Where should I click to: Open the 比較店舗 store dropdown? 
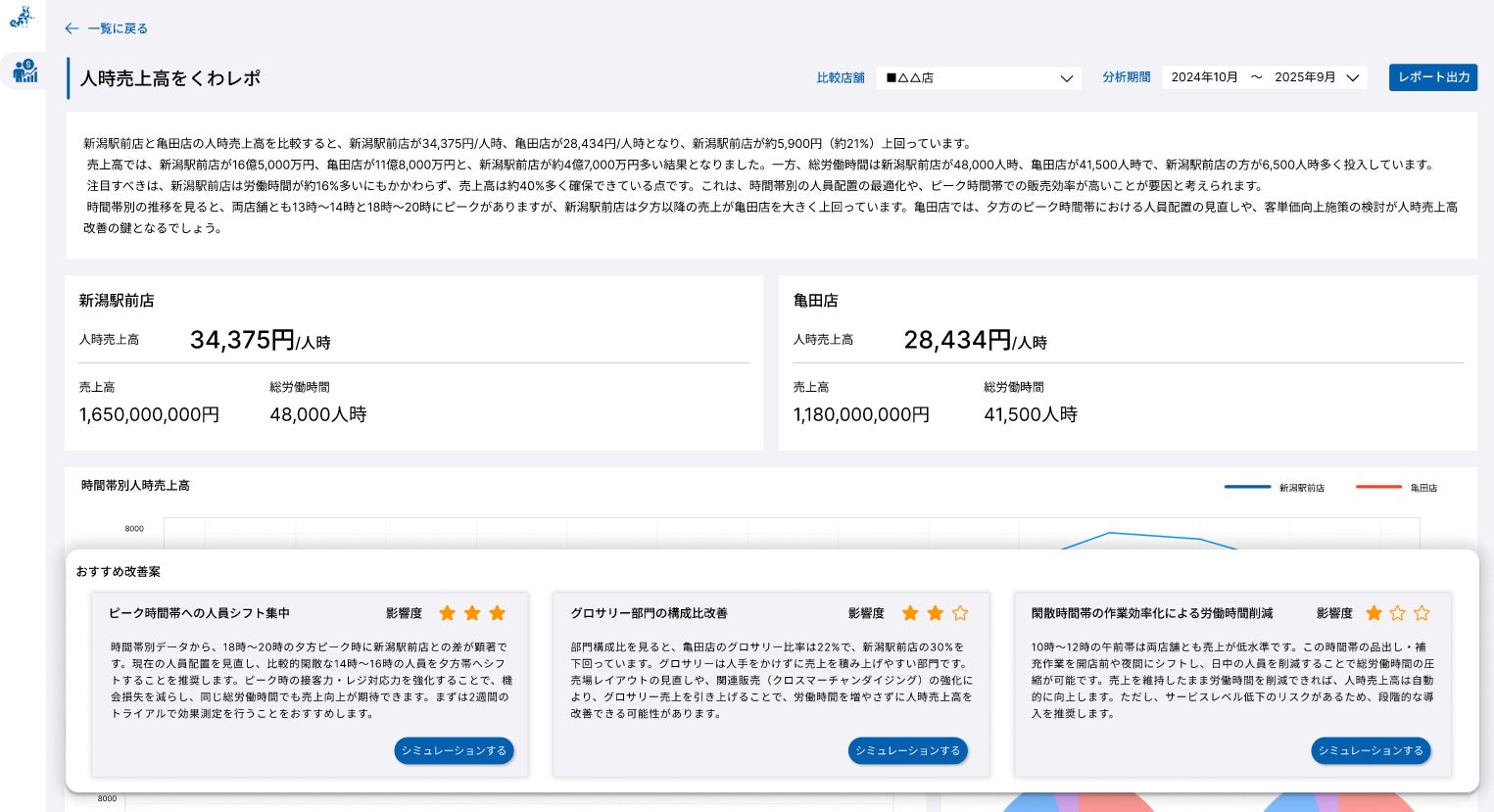pyautogui.click(x=977, y=77)
